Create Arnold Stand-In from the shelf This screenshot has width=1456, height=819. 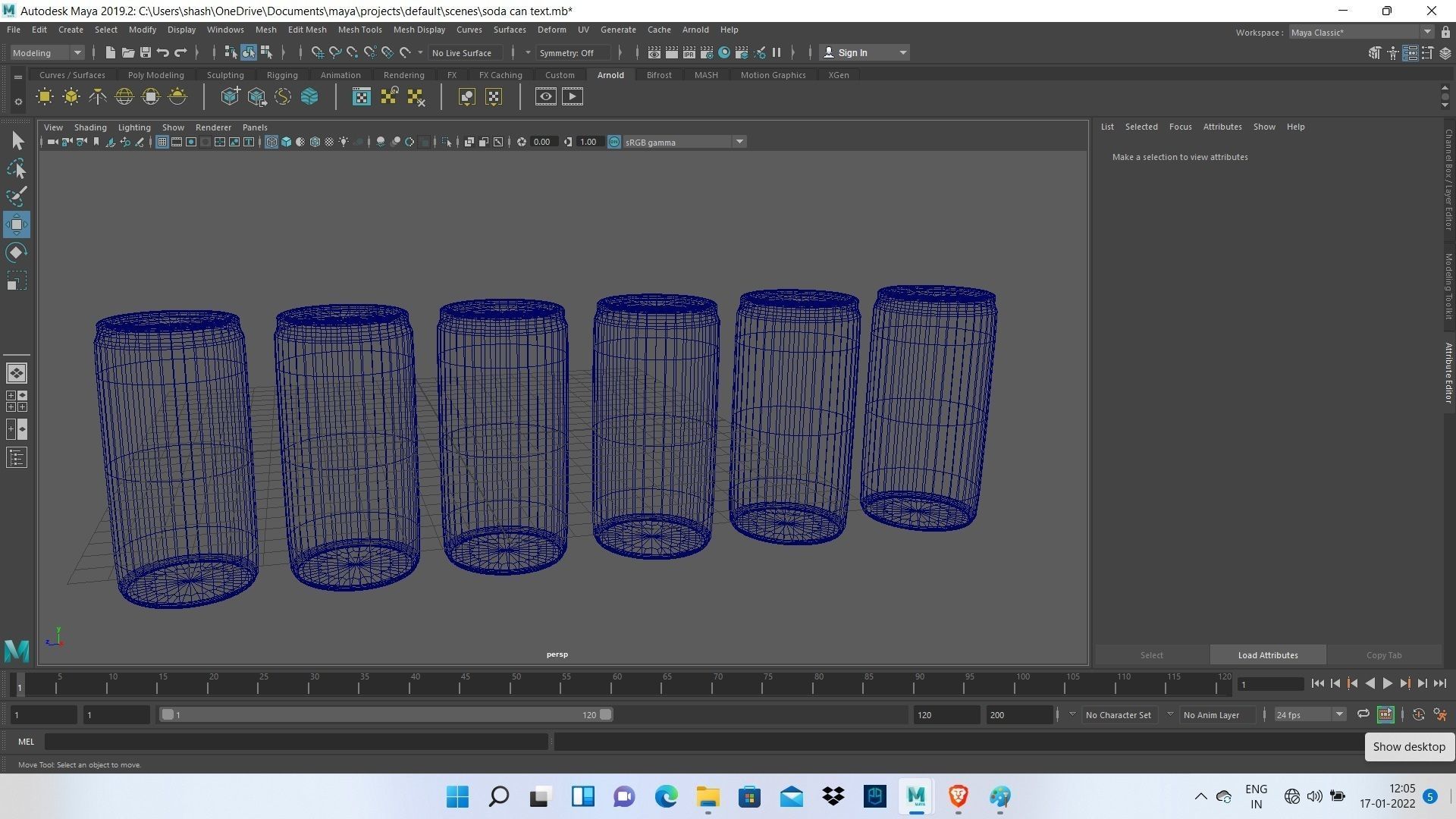[x=230, y=96]
